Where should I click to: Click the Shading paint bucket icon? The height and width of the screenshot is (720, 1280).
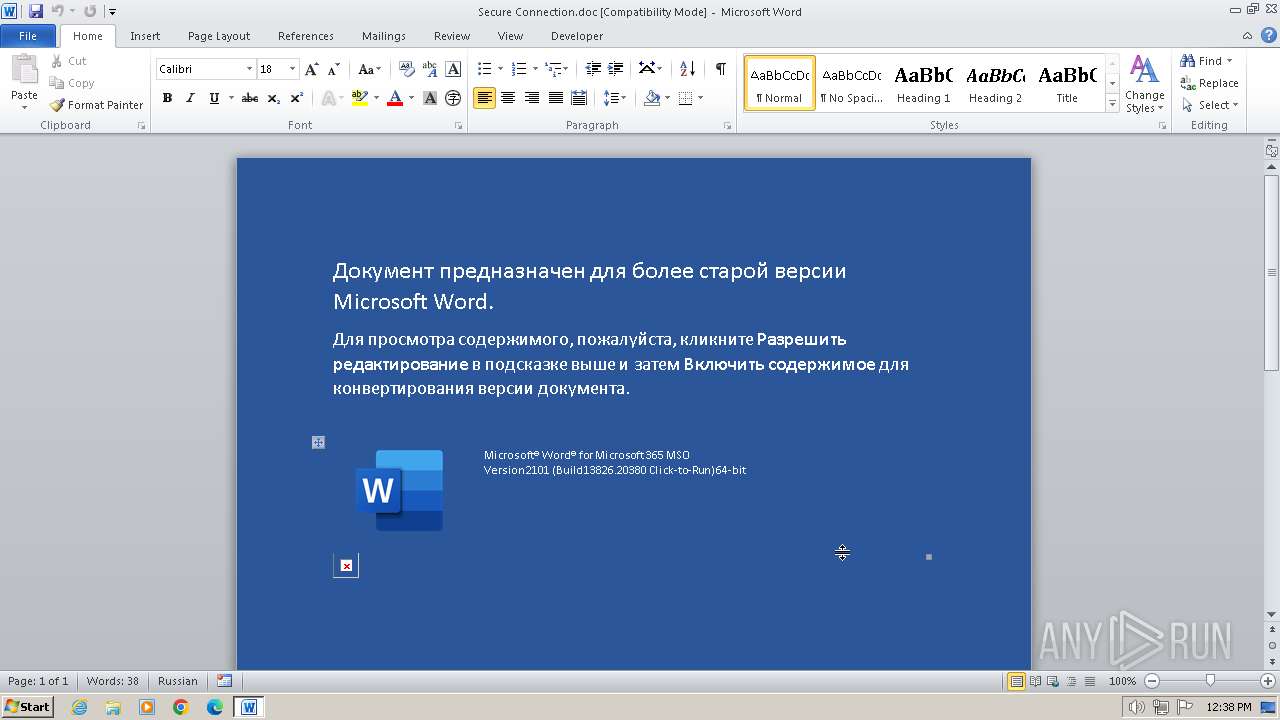[x=652, y=98]
